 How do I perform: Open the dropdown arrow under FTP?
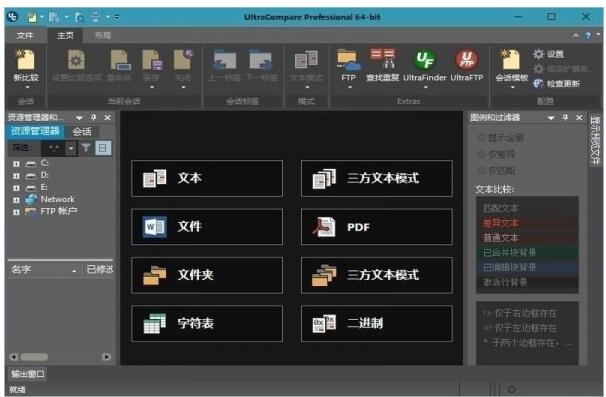point(350,87)
